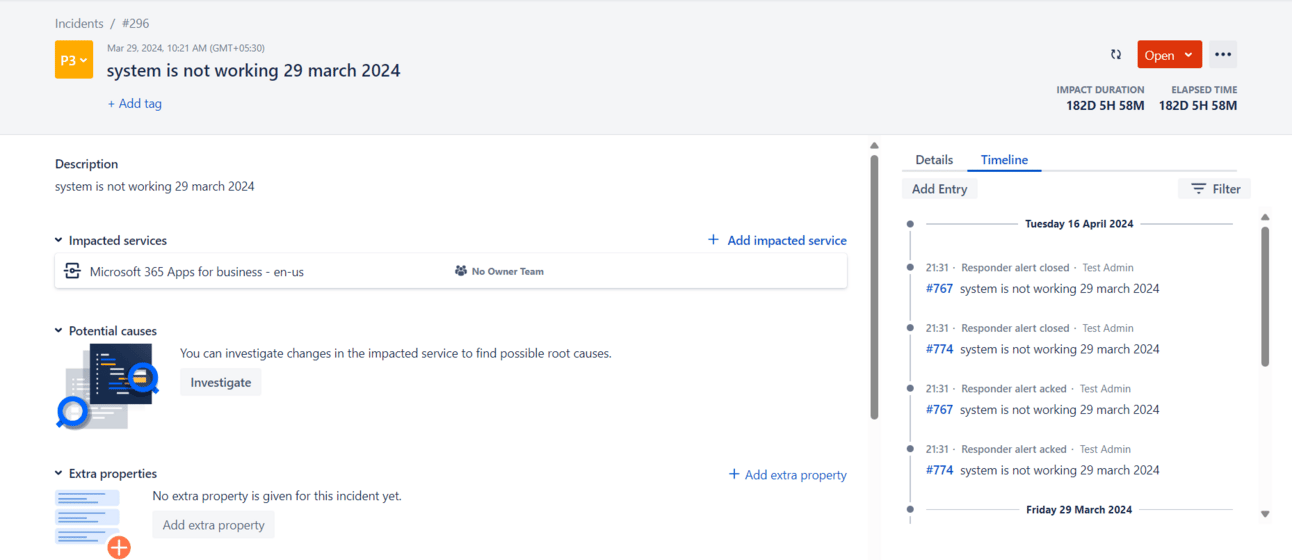
Task: Click the refresh icon beside Open status
Action: tap(1116, 55)
